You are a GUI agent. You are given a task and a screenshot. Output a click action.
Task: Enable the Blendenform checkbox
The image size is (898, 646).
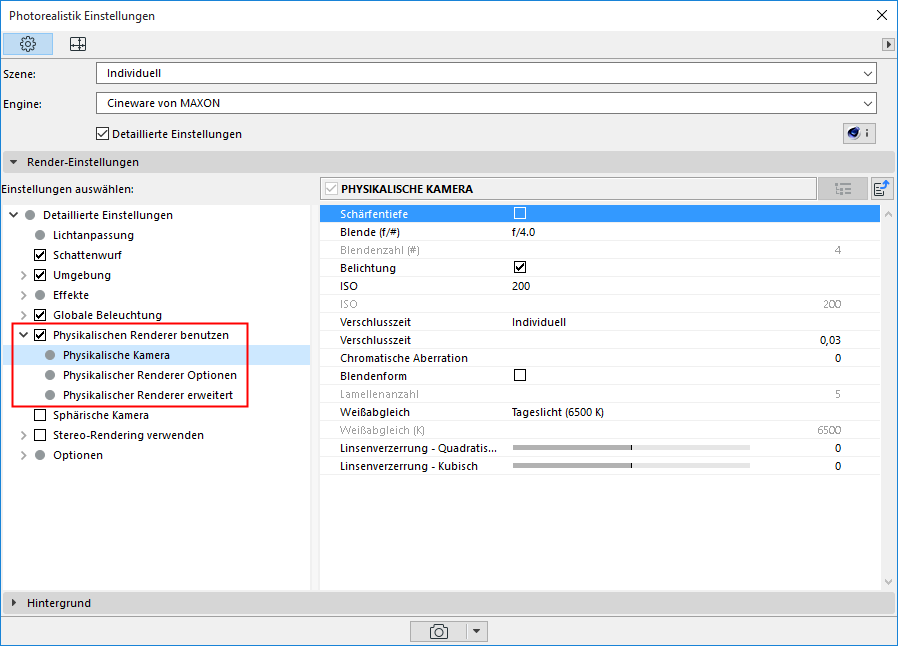[520, 375]
